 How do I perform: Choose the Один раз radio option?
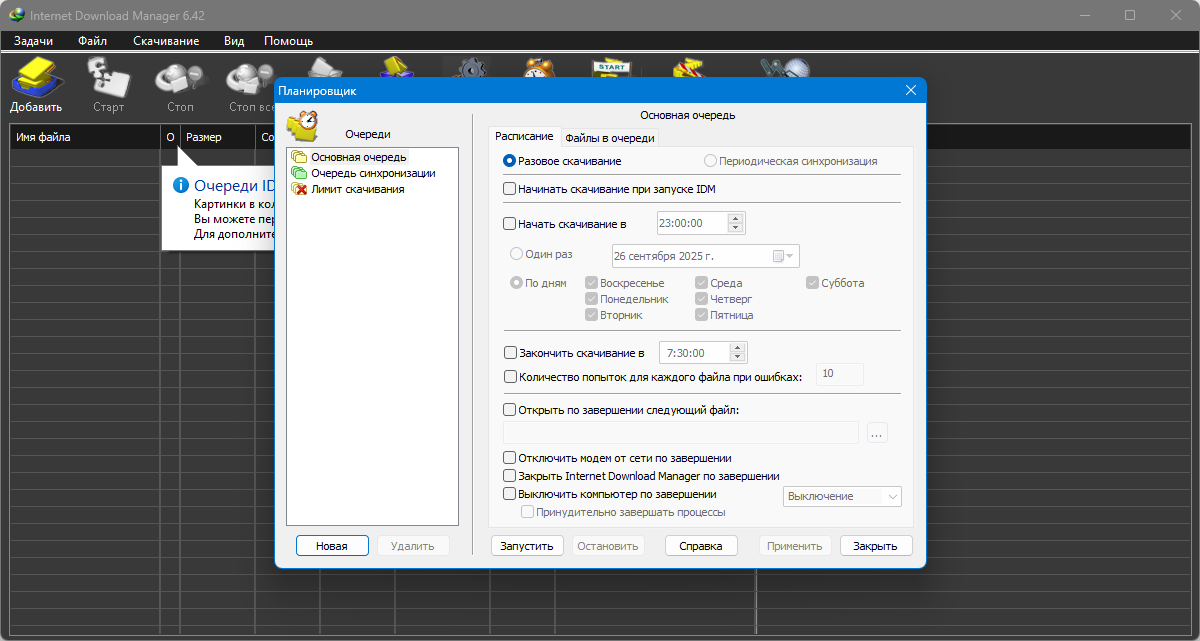pyautogui.click(x=516, y=254)
